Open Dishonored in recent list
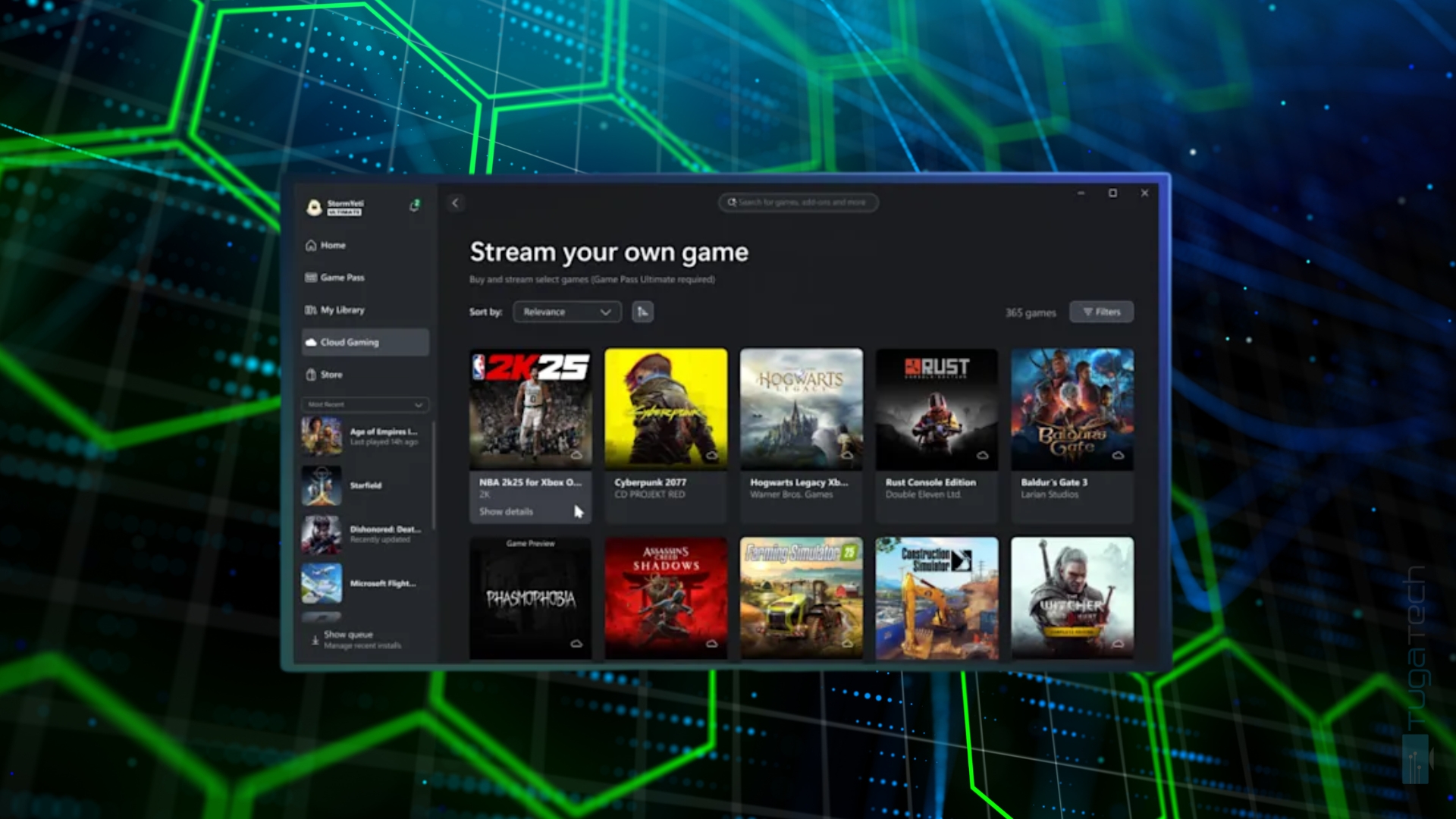Screen dimensions: 1456x819 point(365,535)
